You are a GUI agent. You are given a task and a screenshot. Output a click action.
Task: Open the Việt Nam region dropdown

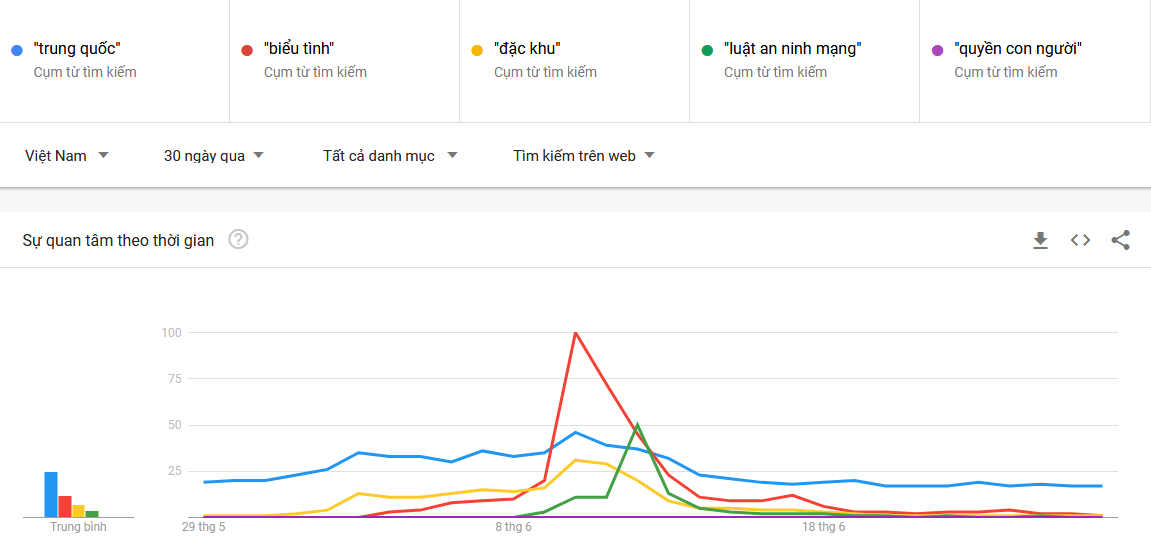(67, 156)
